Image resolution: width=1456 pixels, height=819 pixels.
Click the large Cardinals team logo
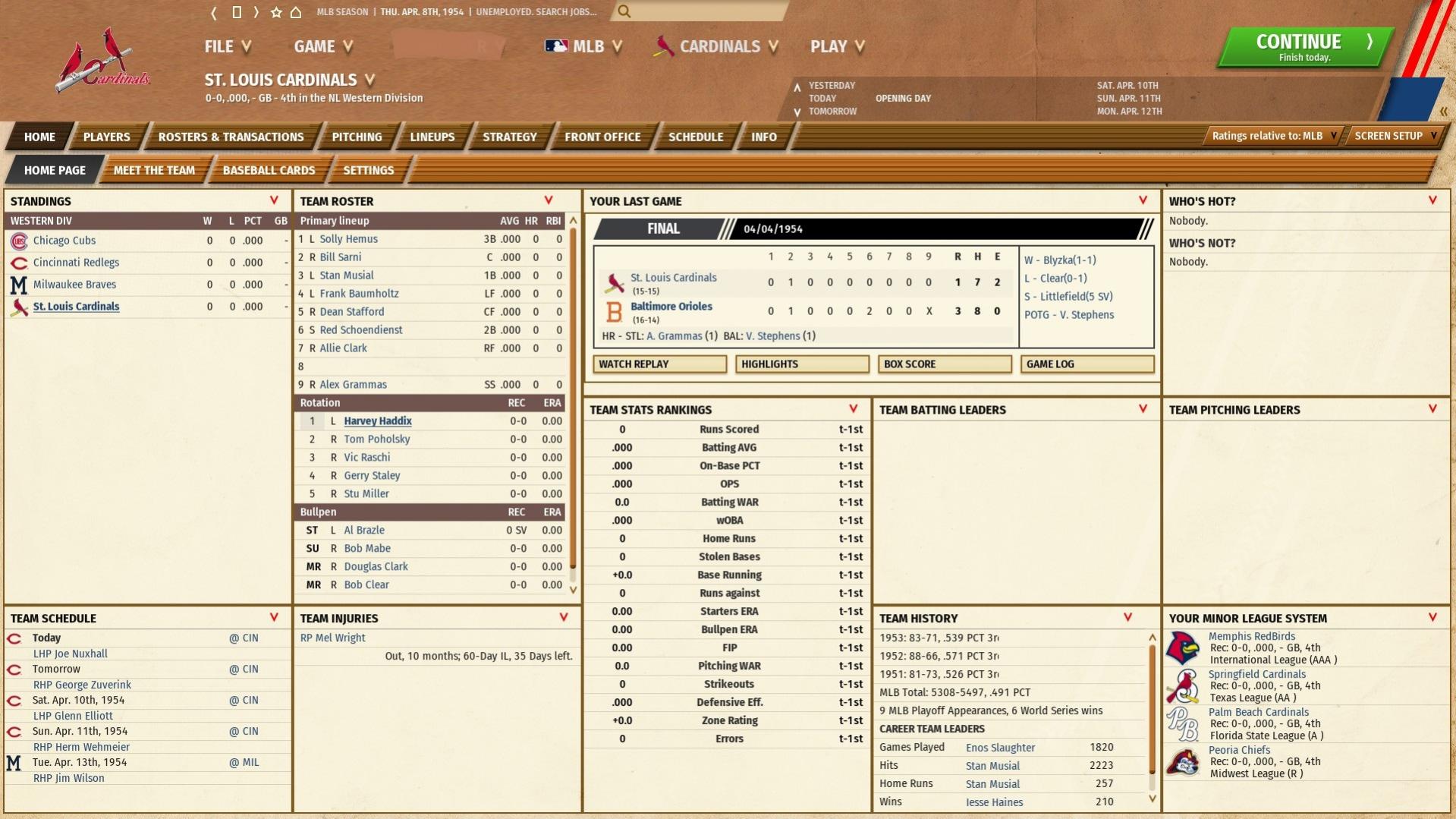102,61
